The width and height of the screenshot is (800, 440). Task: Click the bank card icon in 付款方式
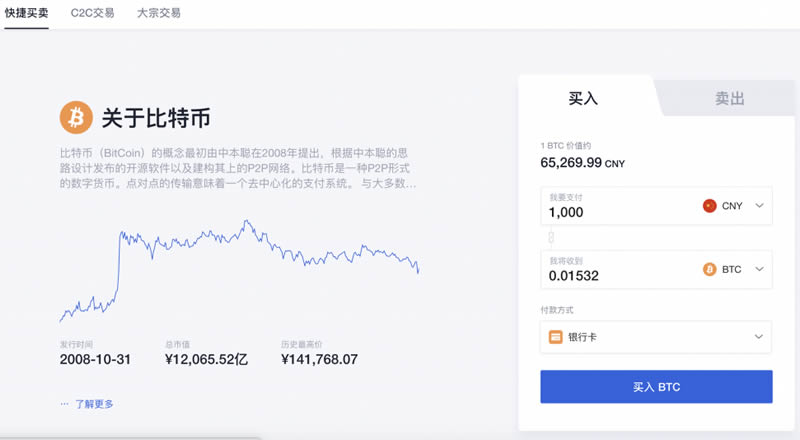point(554,337)
